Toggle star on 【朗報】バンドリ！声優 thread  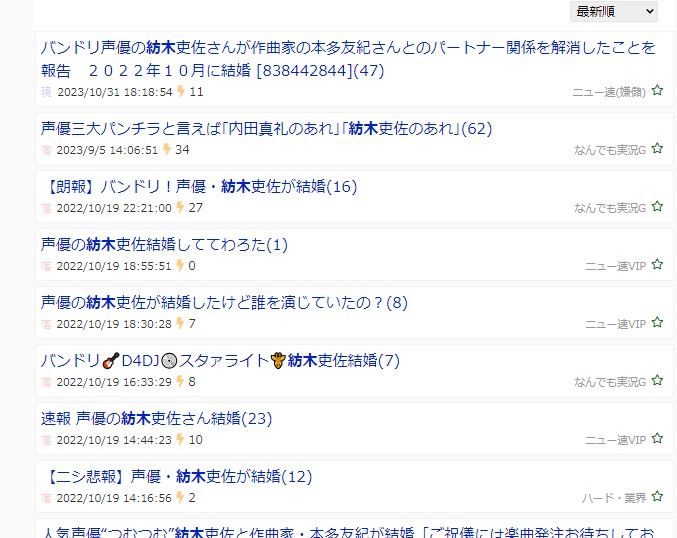(657, 206)
